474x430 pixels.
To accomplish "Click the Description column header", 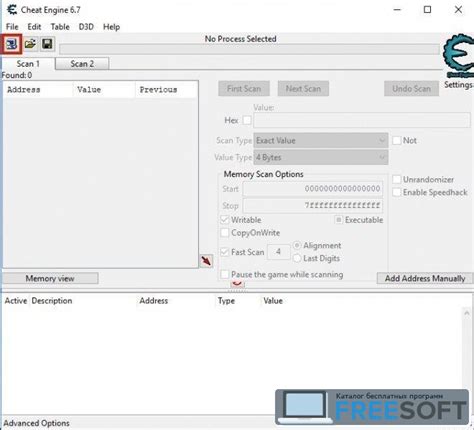I will (52, 301).
